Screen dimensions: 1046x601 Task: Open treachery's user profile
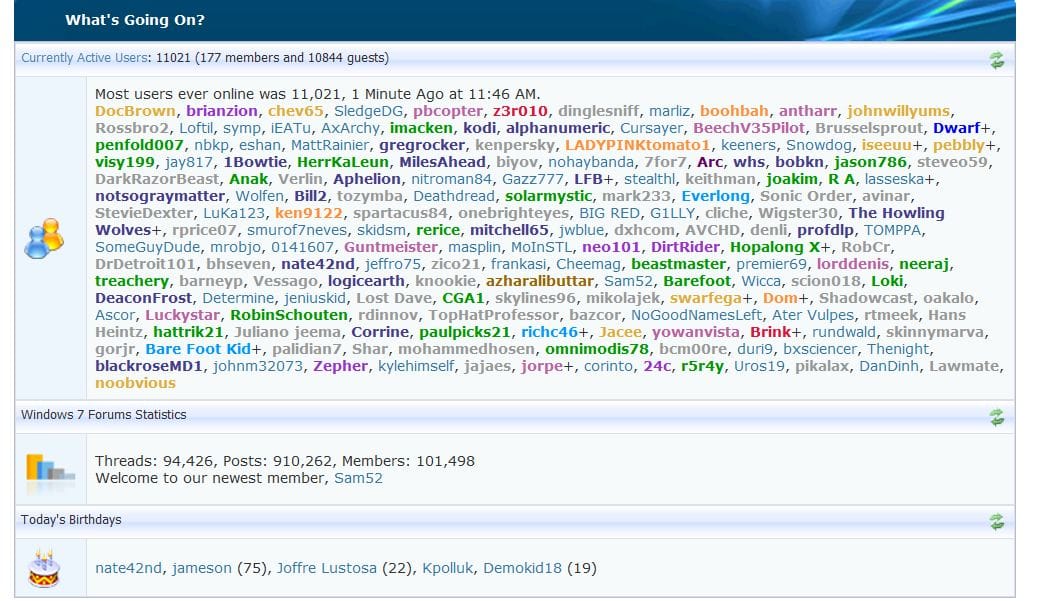[x=131, y=281]
